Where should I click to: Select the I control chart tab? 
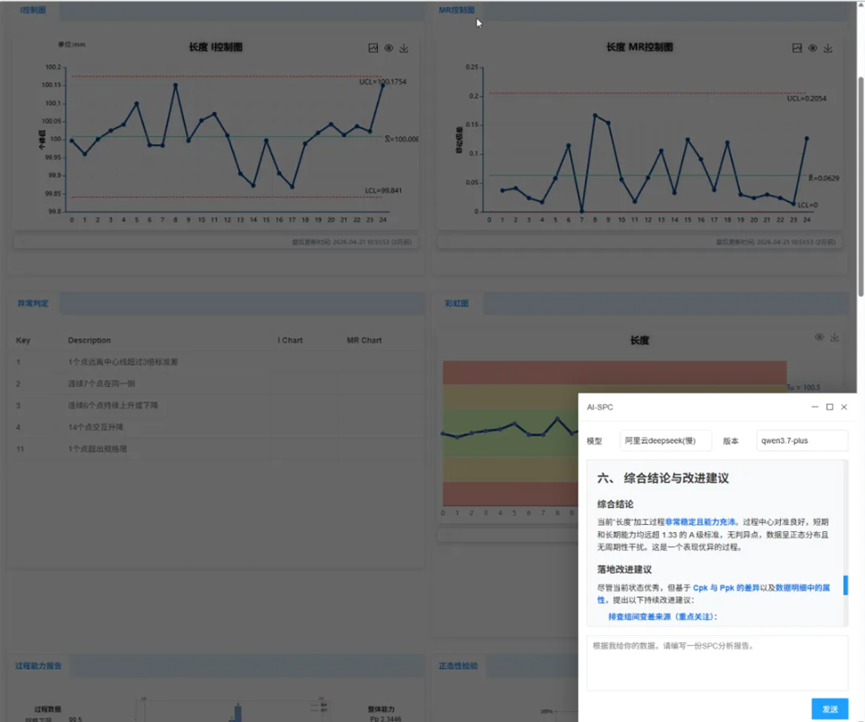point(33,10)
